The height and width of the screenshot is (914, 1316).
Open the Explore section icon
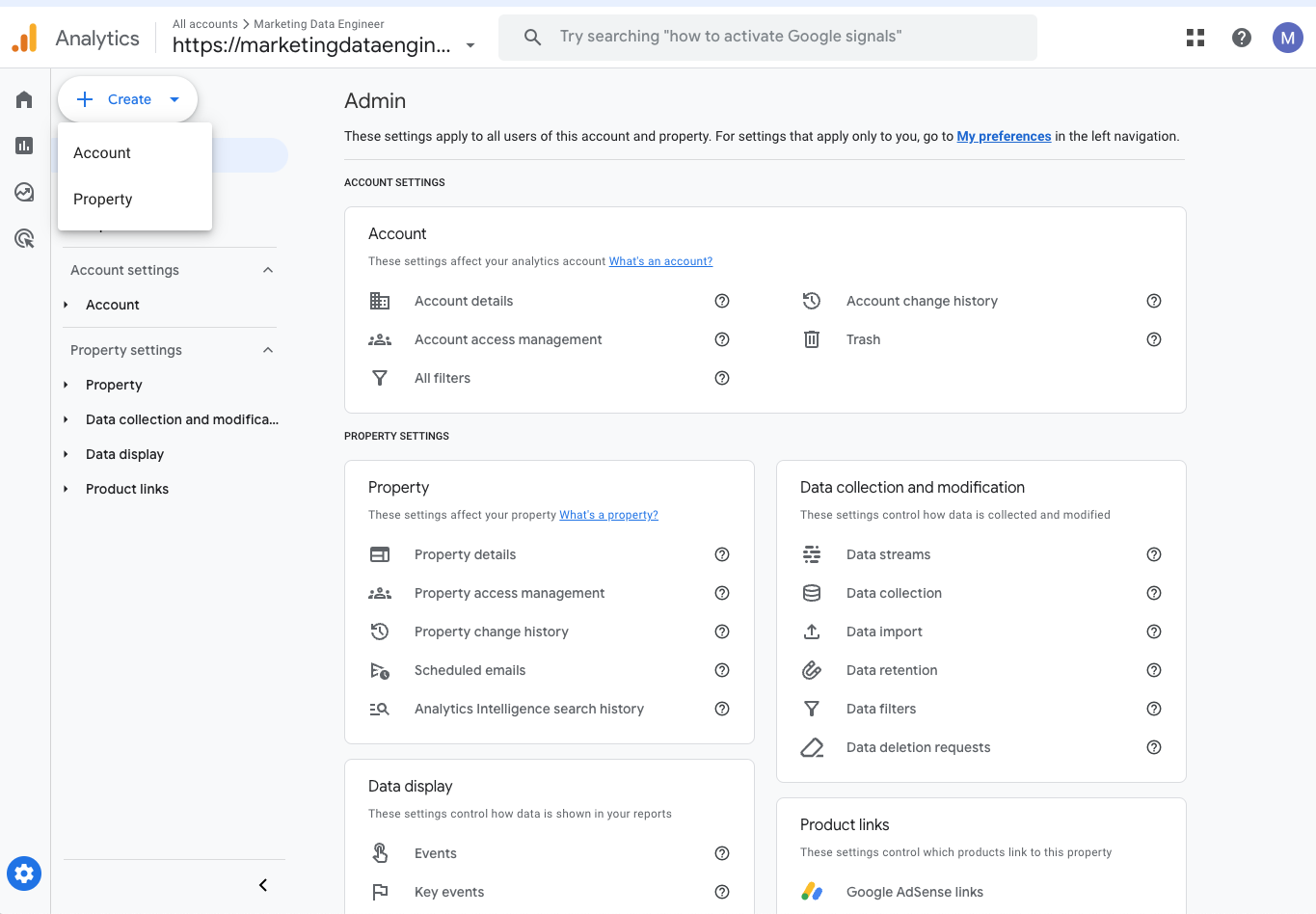click(23, 192)
